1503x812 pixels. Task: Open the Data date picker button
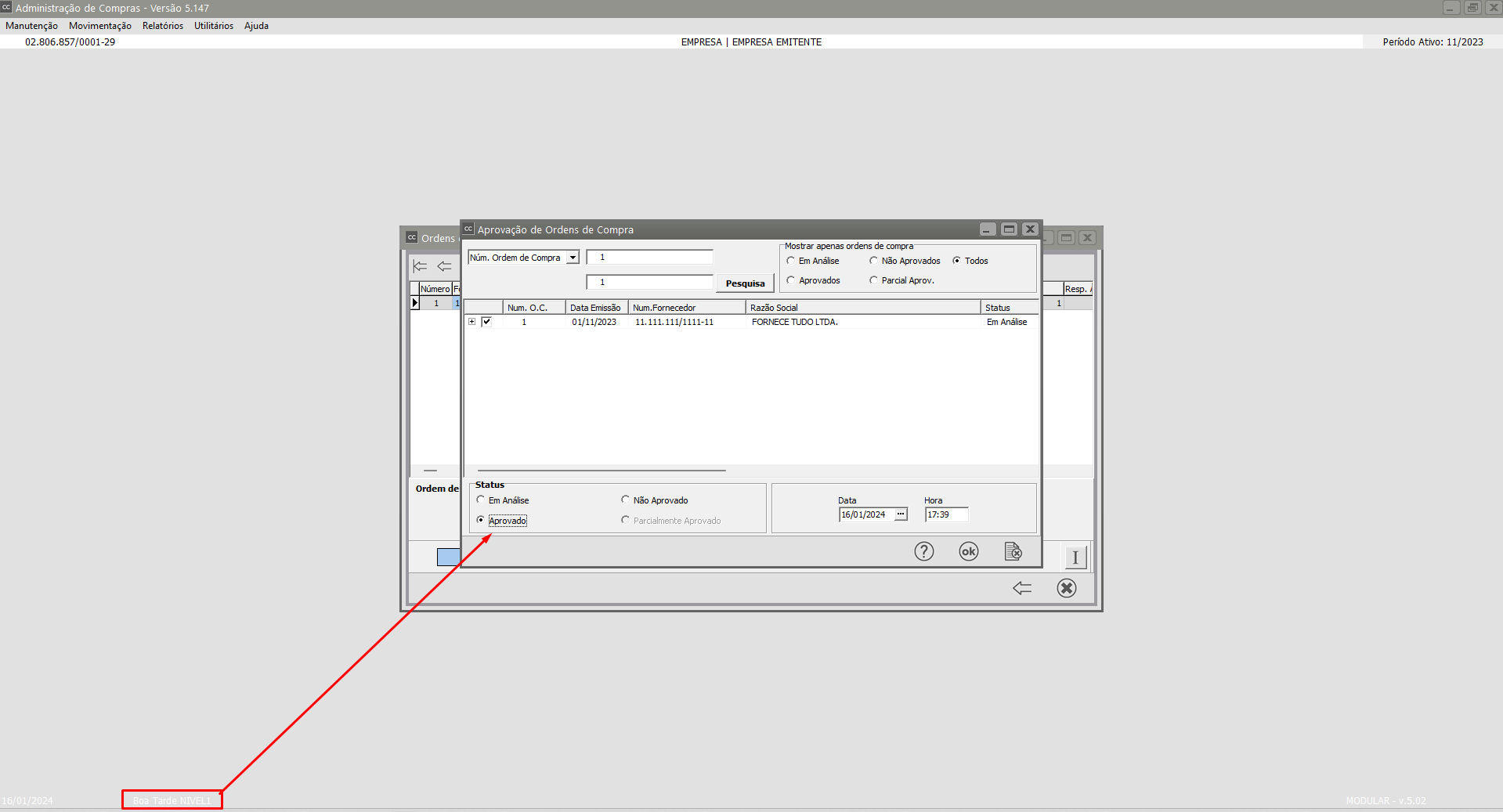(x=901, y=514)
